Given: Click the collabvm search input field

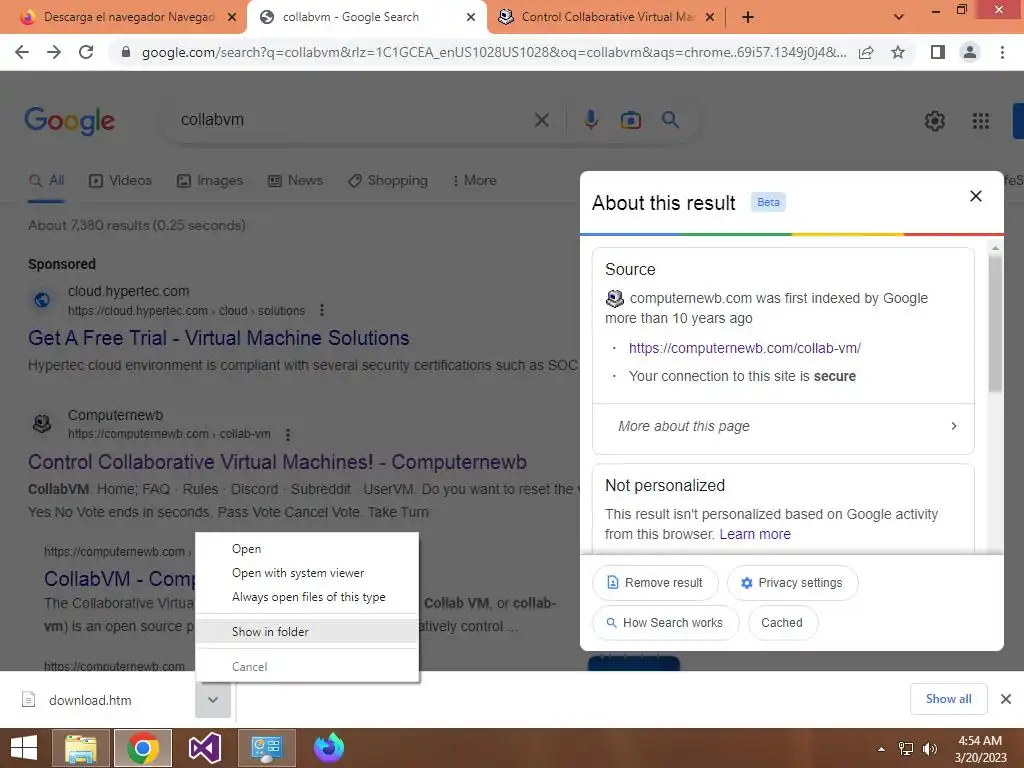Looking at the screenshot, I should pos(353,120).
